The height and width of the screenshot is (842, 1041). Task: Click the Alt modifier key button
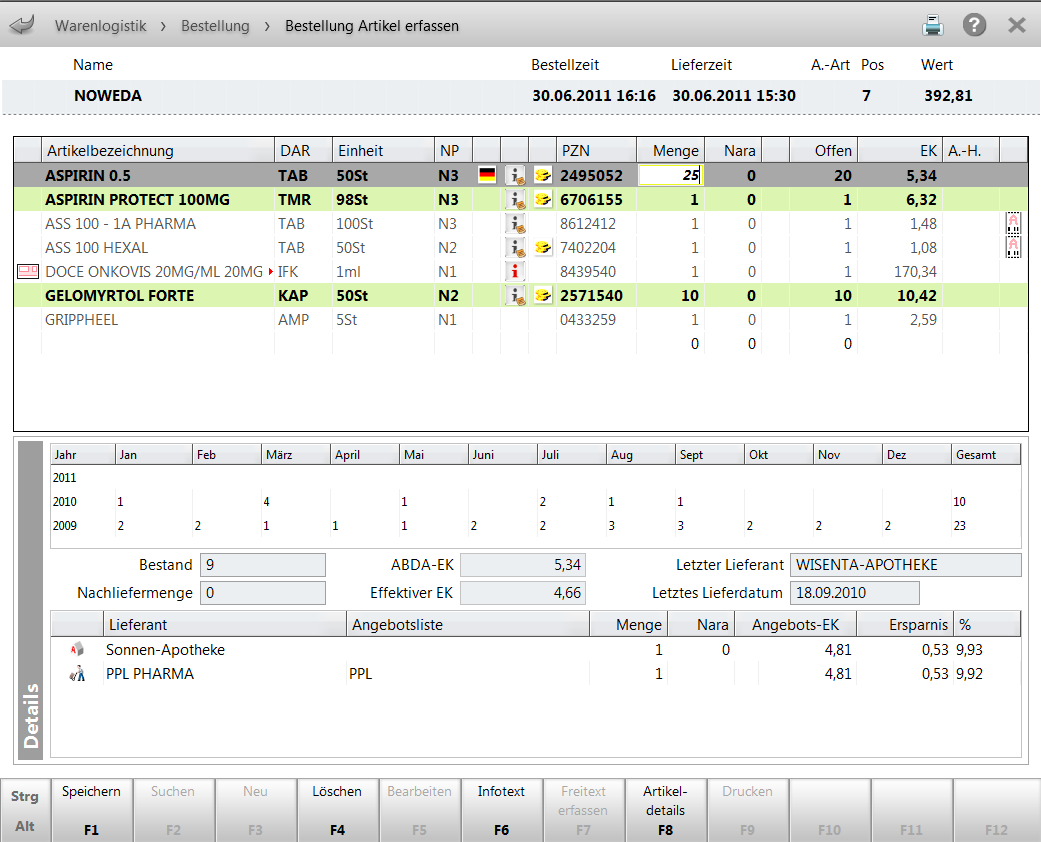pos(25,827)
